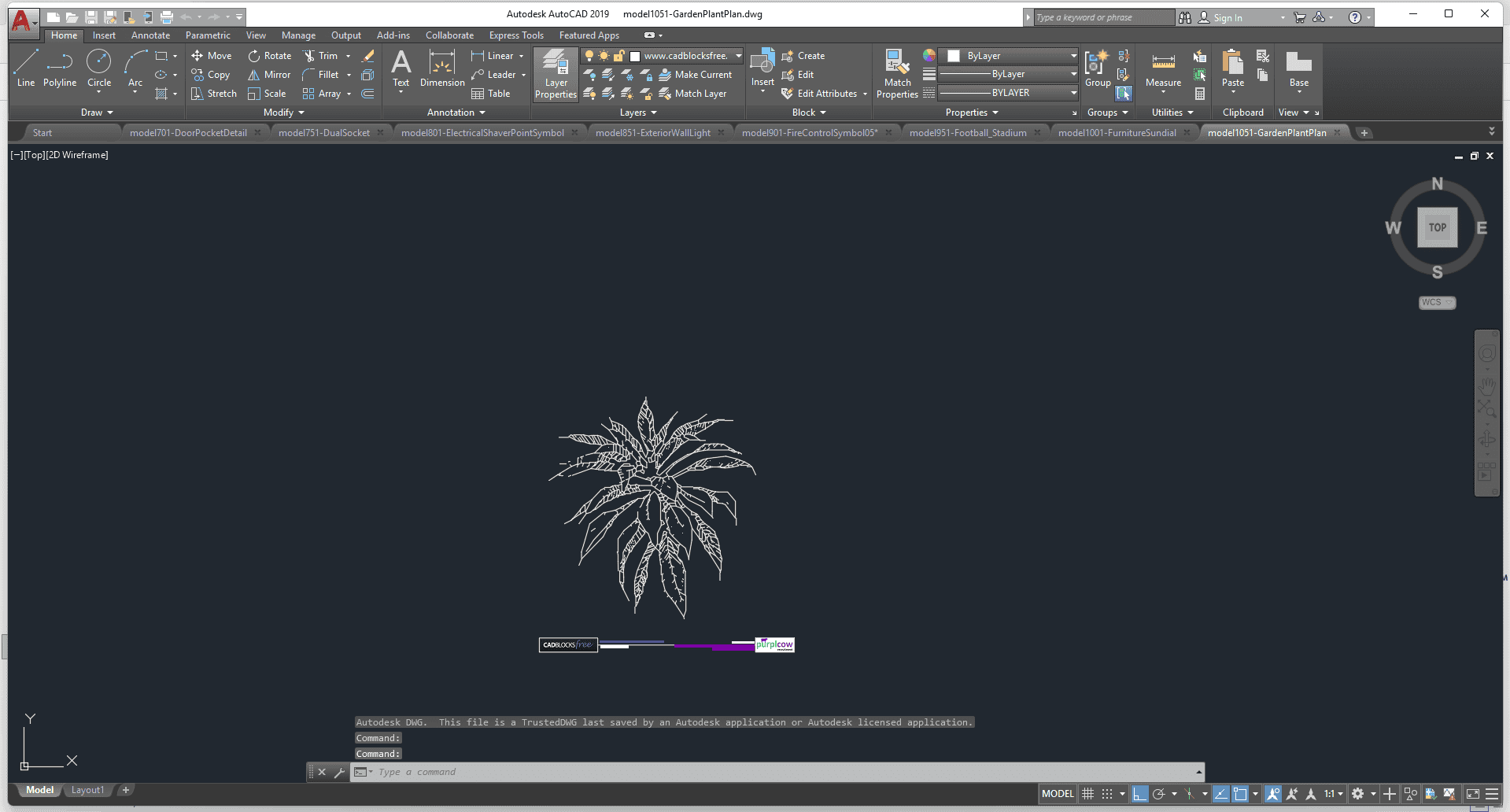Open the layer name dropdown

point(738,56)
